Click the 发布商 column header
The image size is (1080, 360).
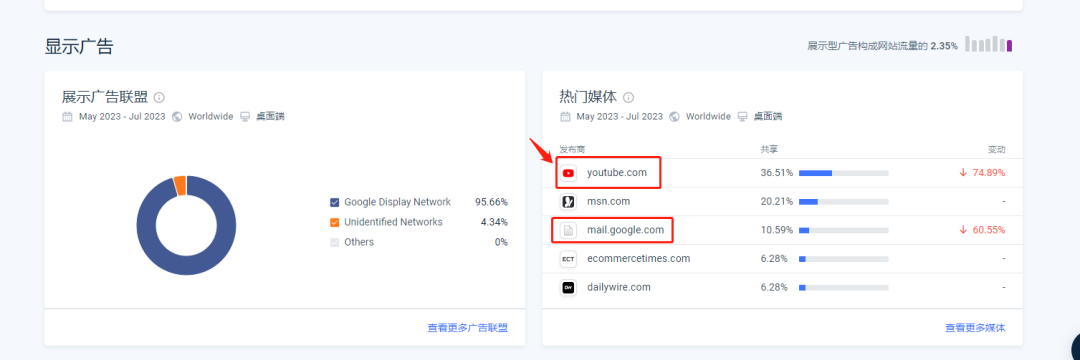click(x=572, y=149)
